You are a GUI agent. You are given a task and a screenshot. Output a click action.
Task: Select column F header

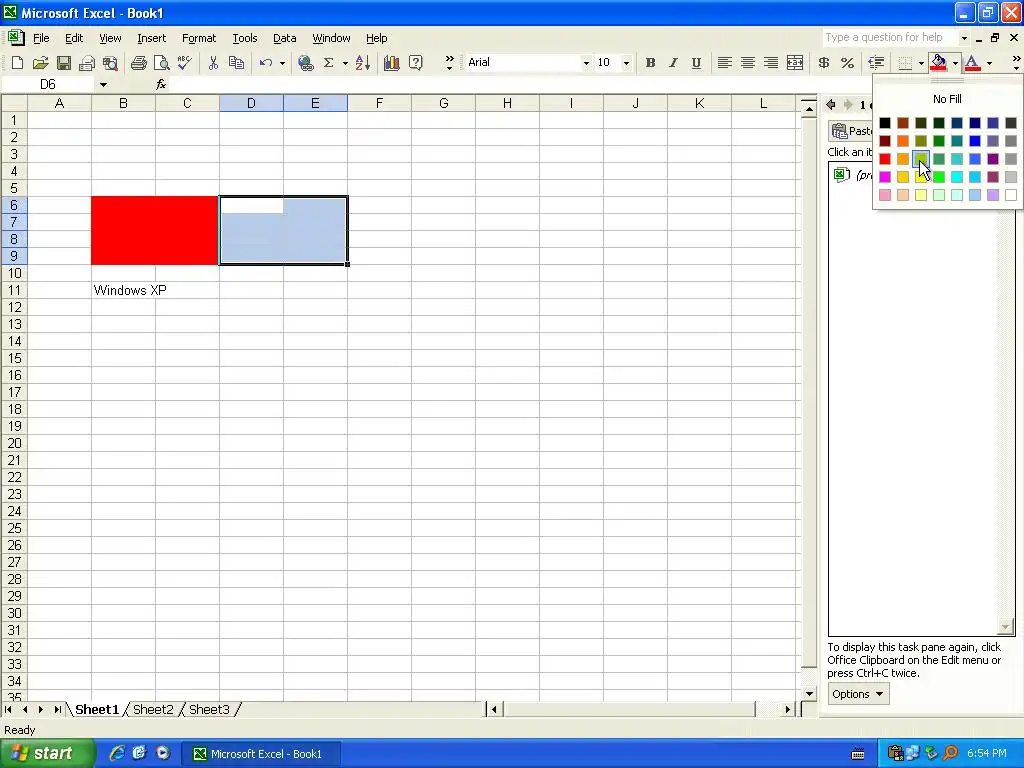(379, 103)
